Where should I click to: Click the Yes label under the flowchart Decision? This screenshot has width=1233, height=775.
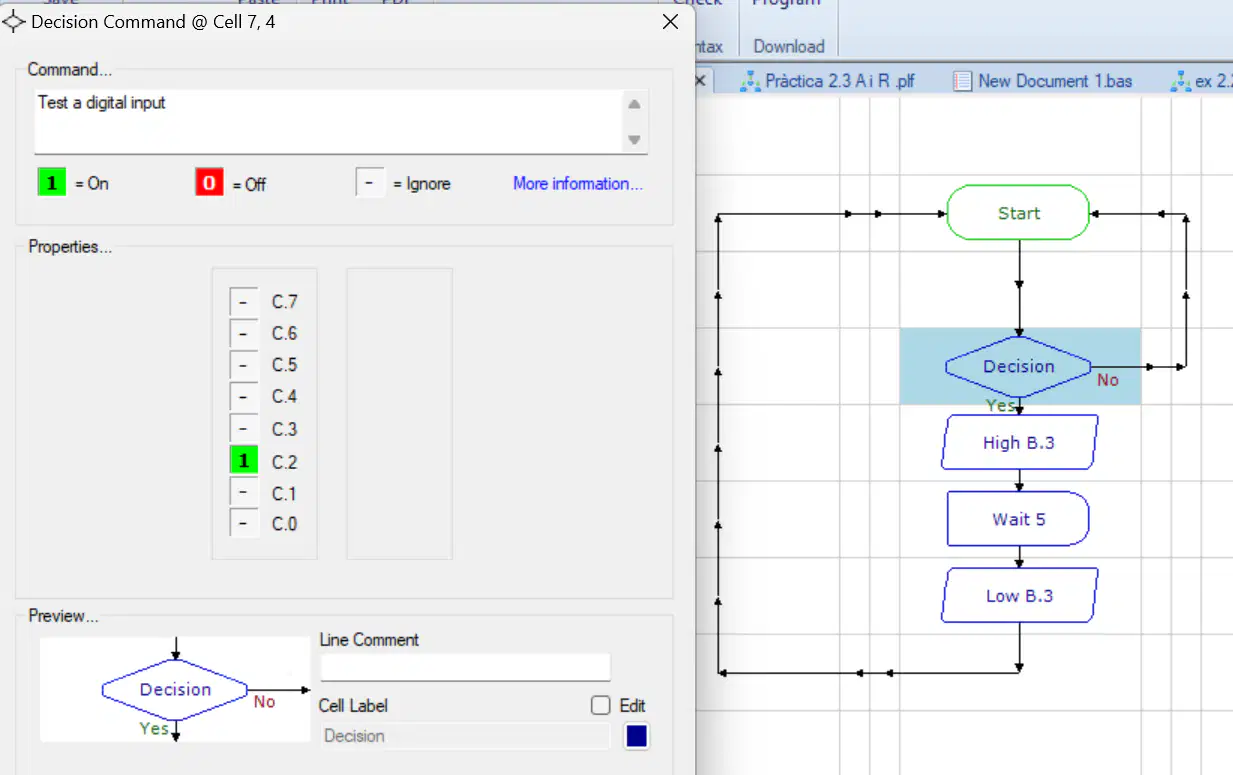pyautogui.click(x=1000, y=405)
